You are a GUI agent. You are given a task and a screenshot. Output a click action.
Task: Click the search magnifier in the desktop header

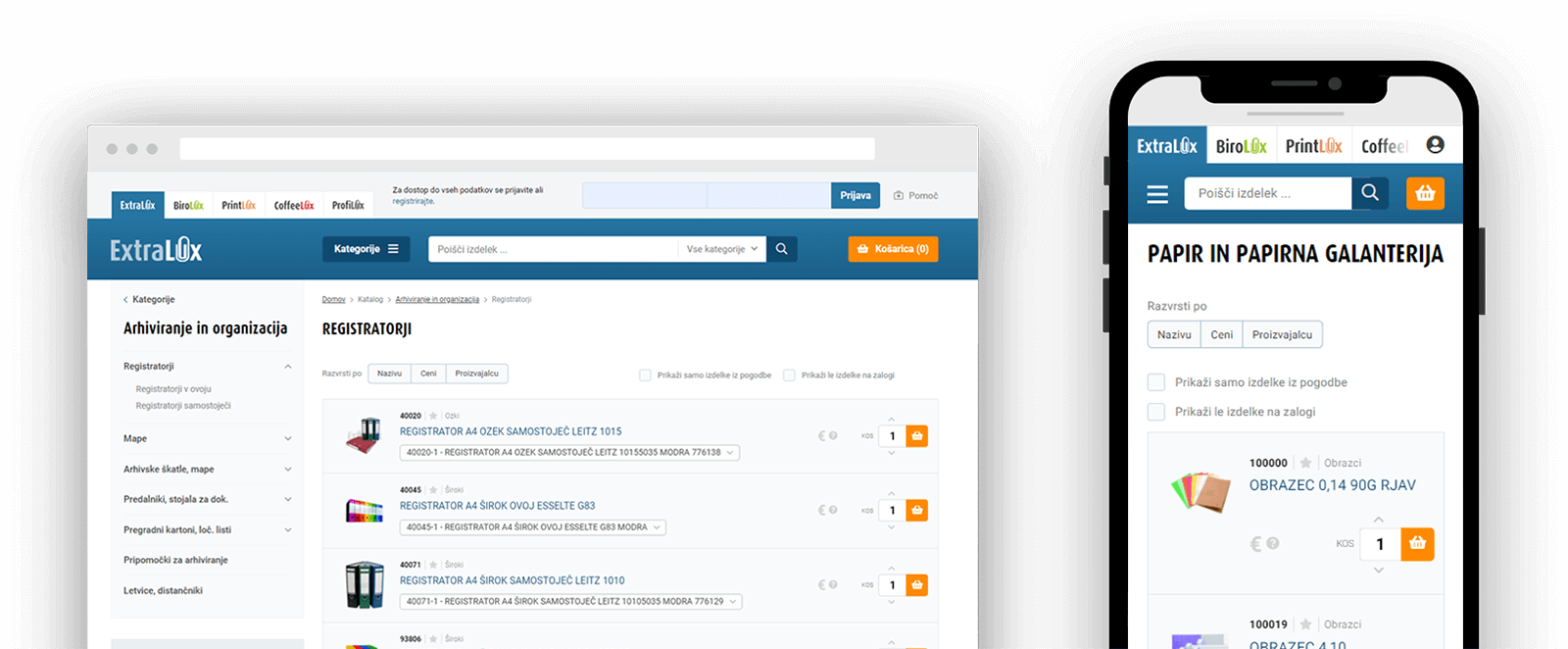pyautogui.click(x=782, y=249)
